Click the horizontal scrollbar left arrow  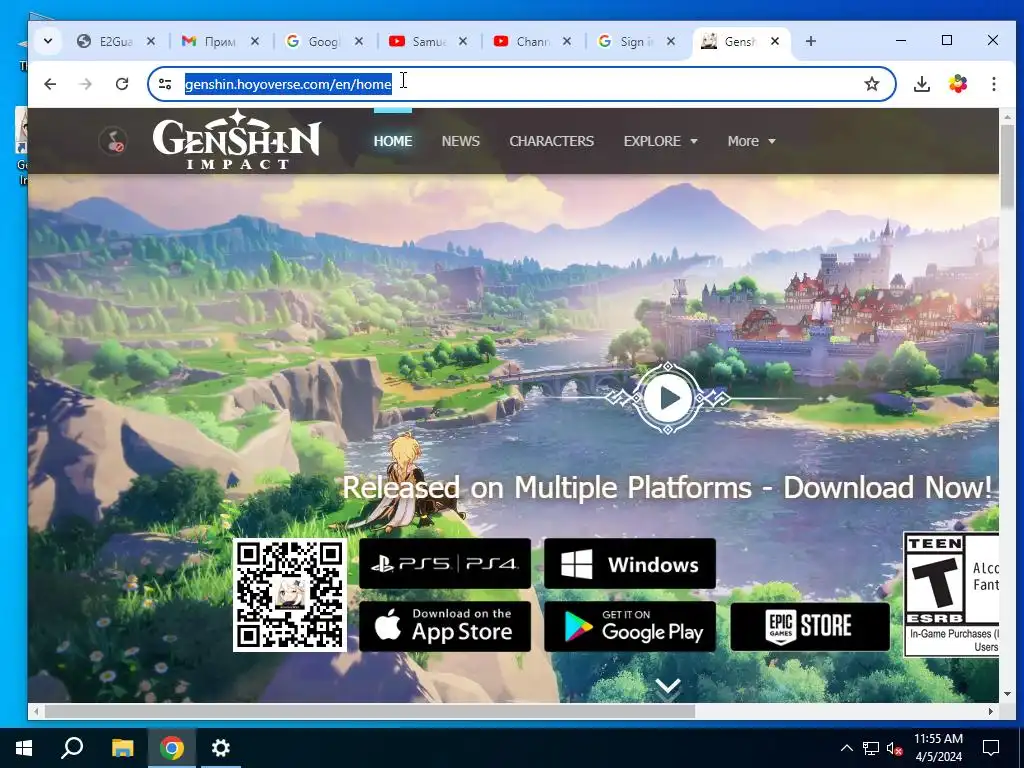(x=36, y=711)
